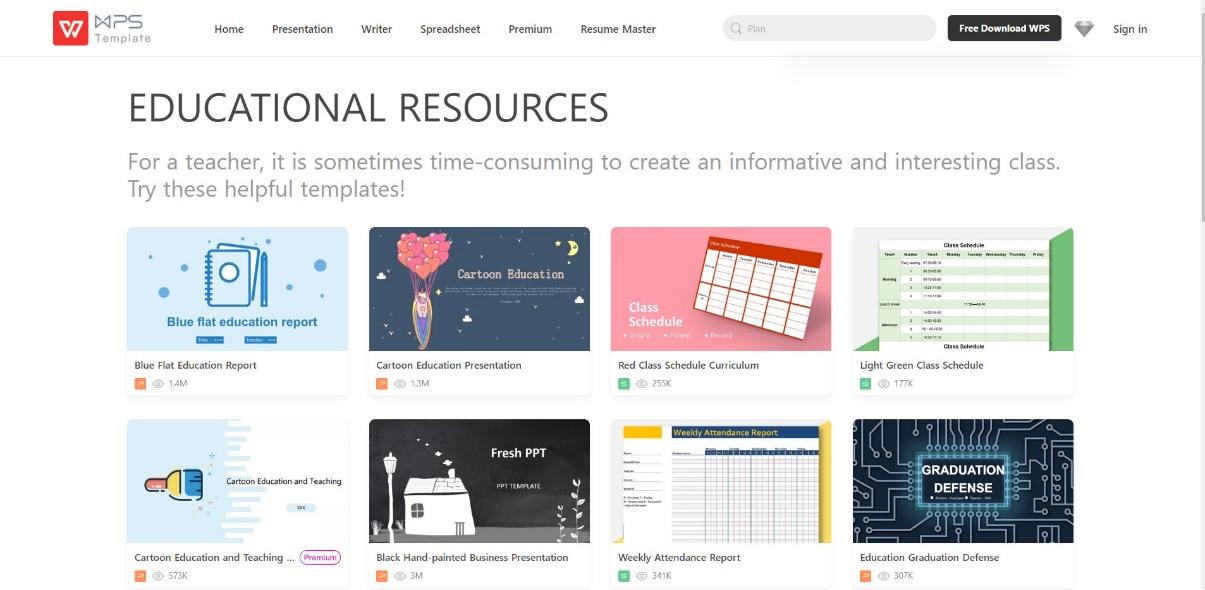Select the Writer nav item
This screenshot has width=1205, height=590.
coord(377,29)
